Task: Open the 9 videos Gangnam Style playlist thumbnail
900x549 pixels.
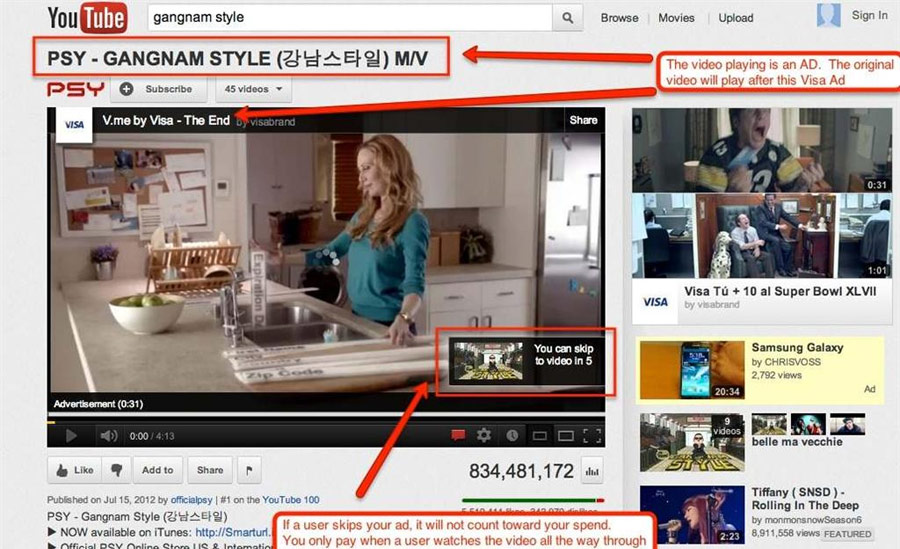Action: [692, 442]
